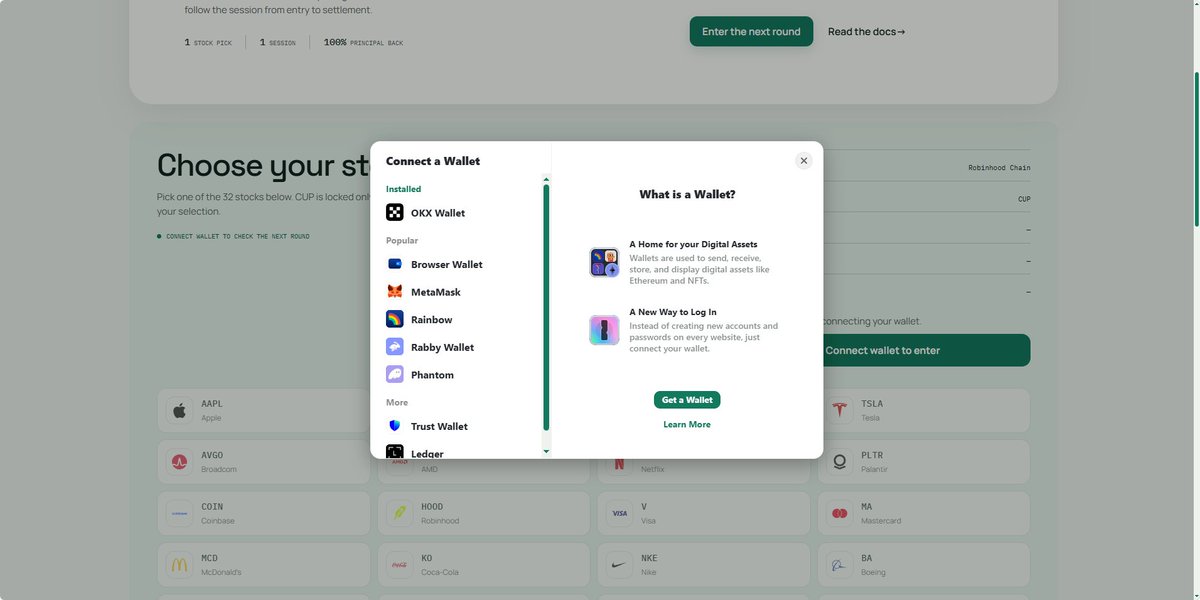Click the 'Robinhood Chain' value text
1200x600 pixels.
click(x=999, y=168)
